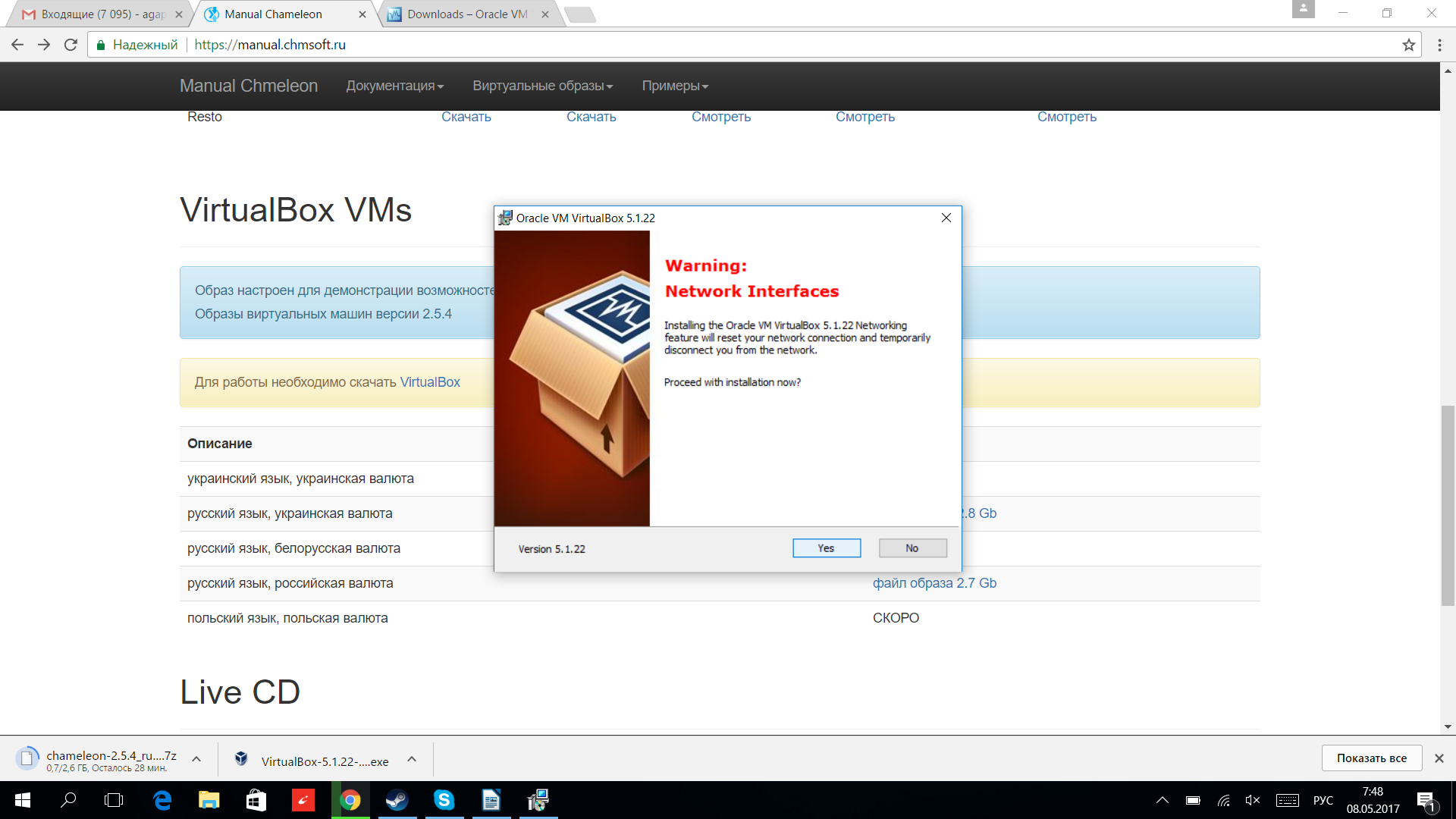The height and width of the screenshot is (819, 1456).
Task: Expand the Виртуальные образы dropdown
Action: coord(543,86)
